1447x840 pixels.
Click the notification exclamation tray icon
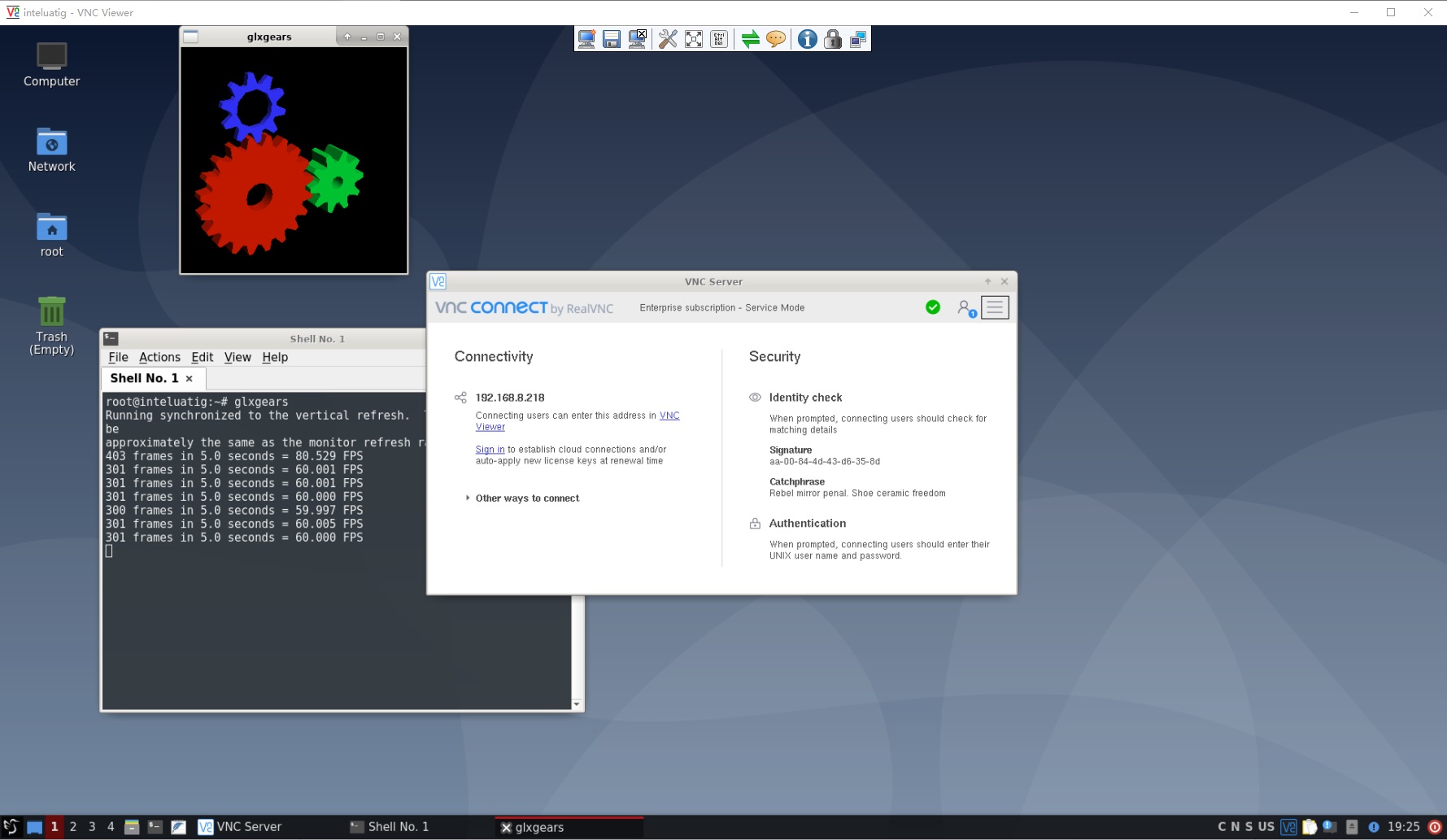[x=1374, y=827]
